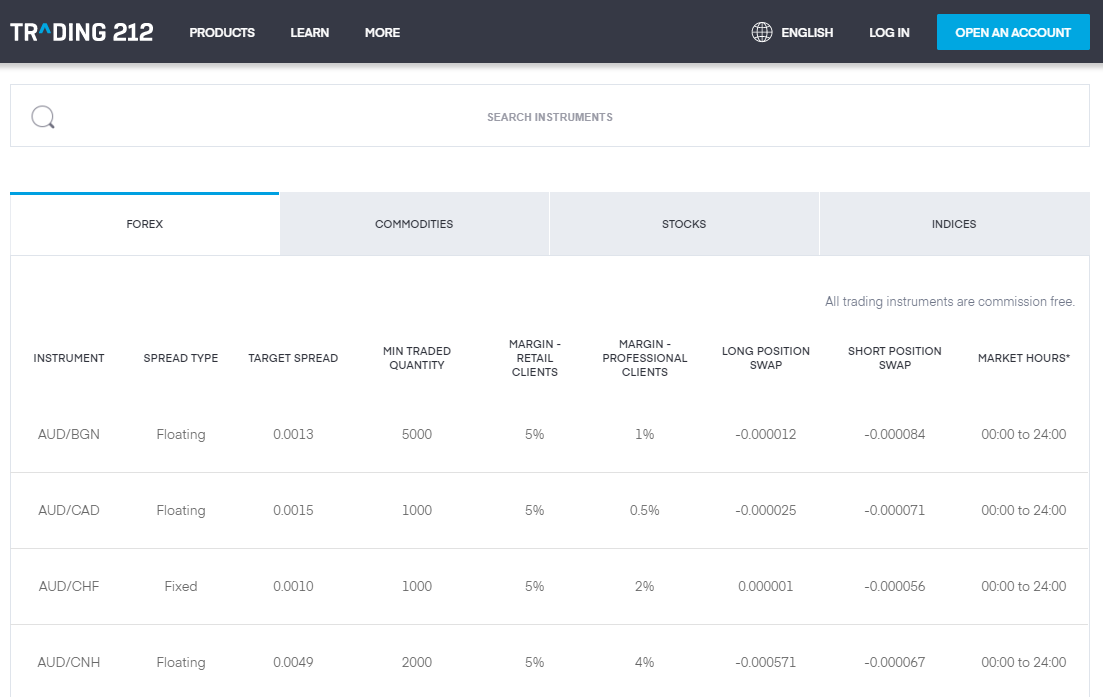Open the MORE menu
The image size is (1103, 697).
(381, 32)
